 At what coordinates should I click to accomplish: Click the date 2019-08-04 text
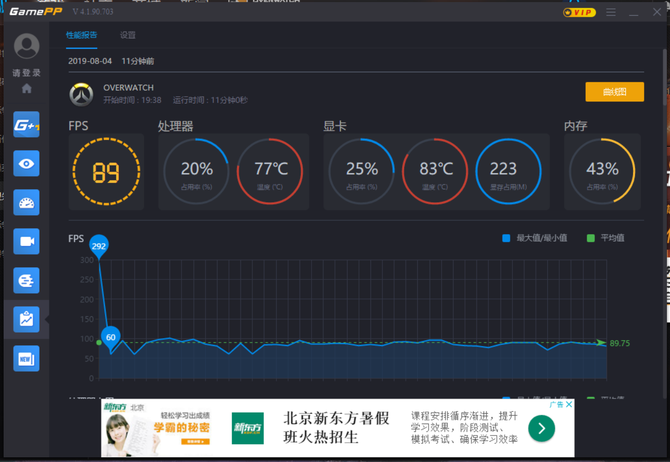[90, 61]
